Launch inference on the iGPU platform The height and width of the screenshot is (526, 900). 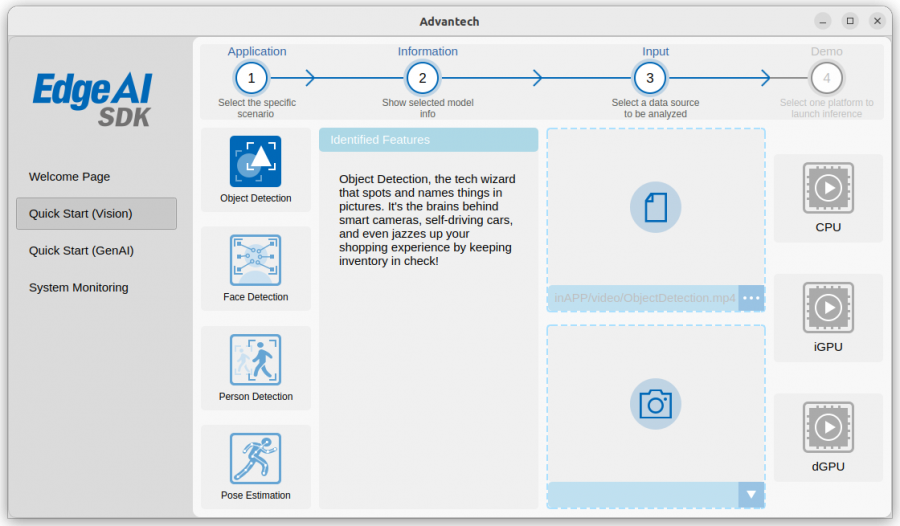pyautogui.click(x=828, y=308)
